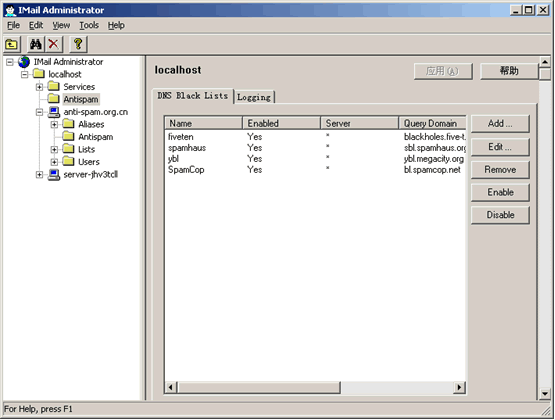Click the up-one-level folder toolbar icon
555x420 pixels.
click(12, 45)
